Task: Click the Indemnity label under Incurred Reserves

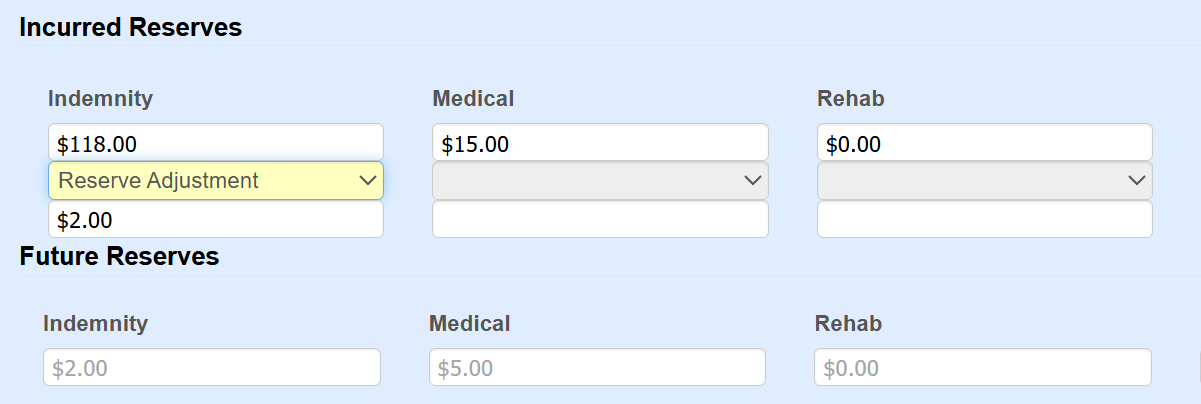Action: point(100,99)
